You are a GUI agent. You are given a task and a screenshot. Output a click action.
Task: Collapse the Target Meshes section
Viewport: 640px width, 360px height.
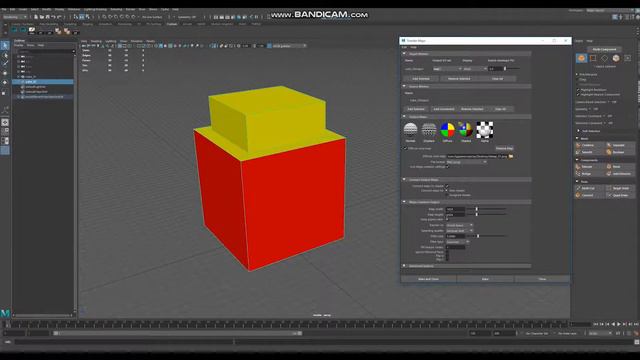pyautogui.click(x=404, y=53)
